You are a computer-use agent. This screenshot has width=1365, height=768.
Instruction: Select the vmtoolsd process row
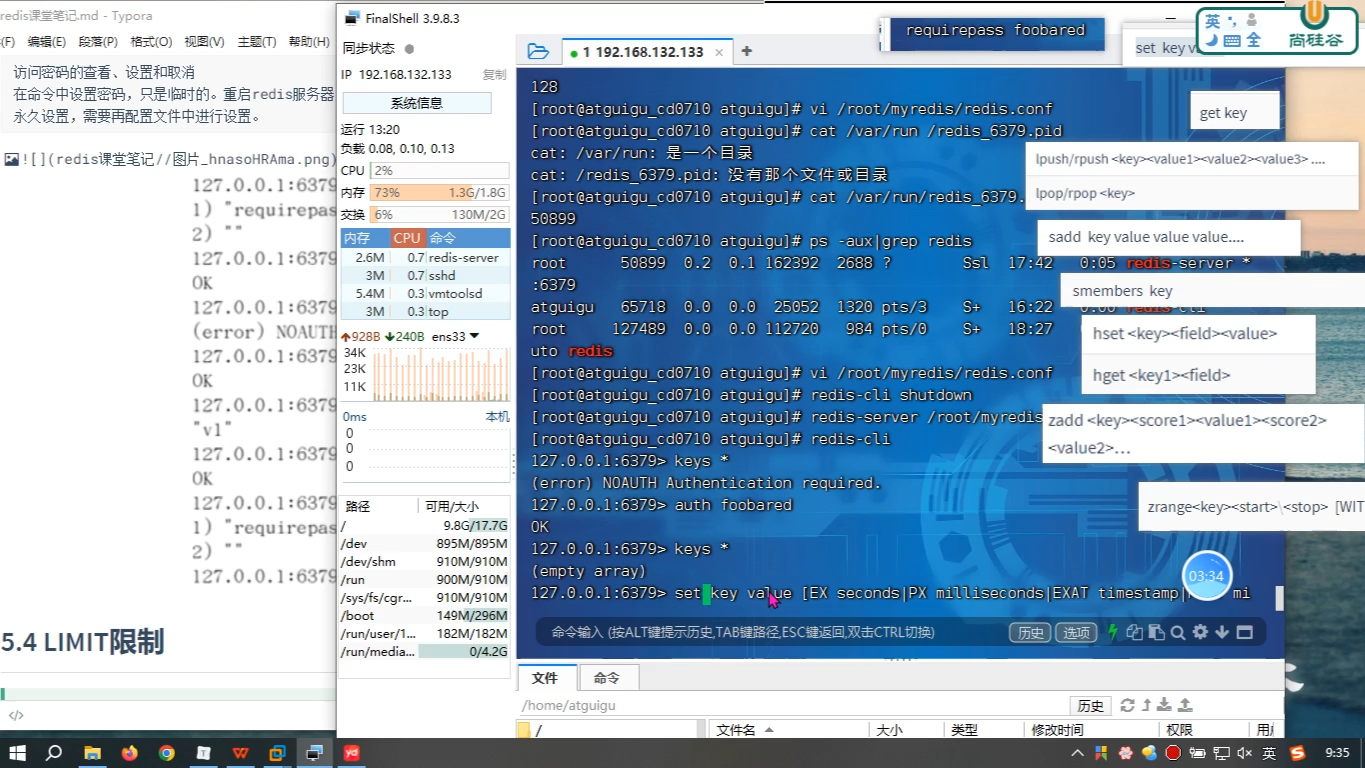[x=426, y=293]
